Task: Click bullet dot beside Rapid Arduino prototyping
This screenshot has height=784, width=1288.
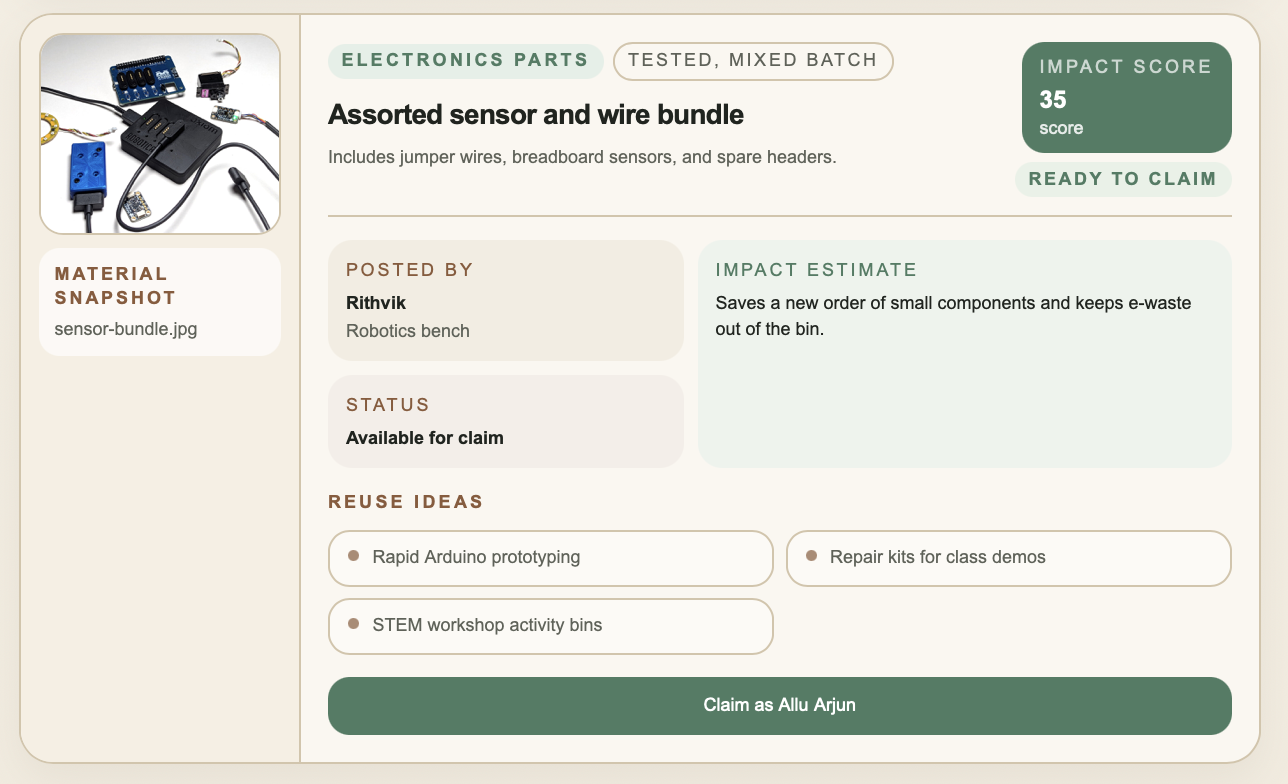Action: pyautogui.click(x=353, y=555)
